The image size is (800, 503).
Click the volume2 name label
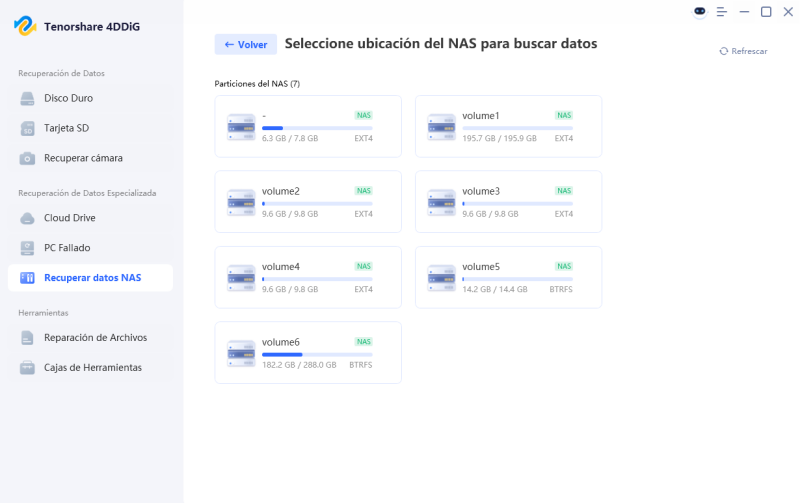coord(281,191)
